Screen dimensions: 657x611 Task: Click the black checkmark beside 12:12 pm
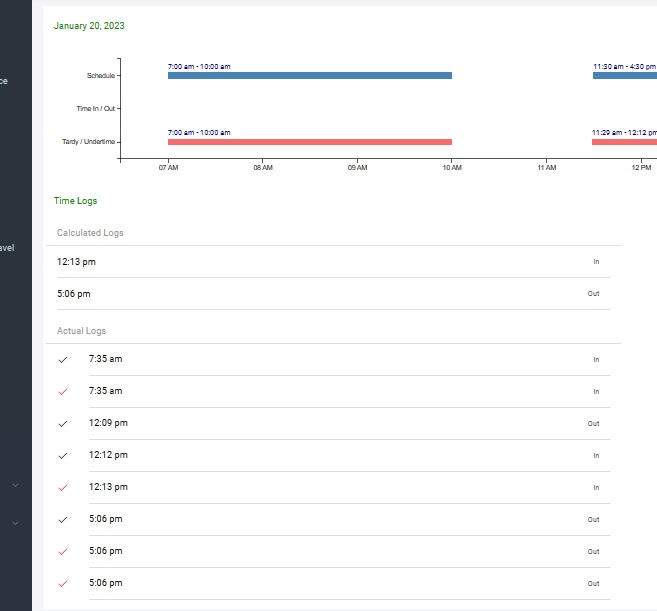[63, 455]
